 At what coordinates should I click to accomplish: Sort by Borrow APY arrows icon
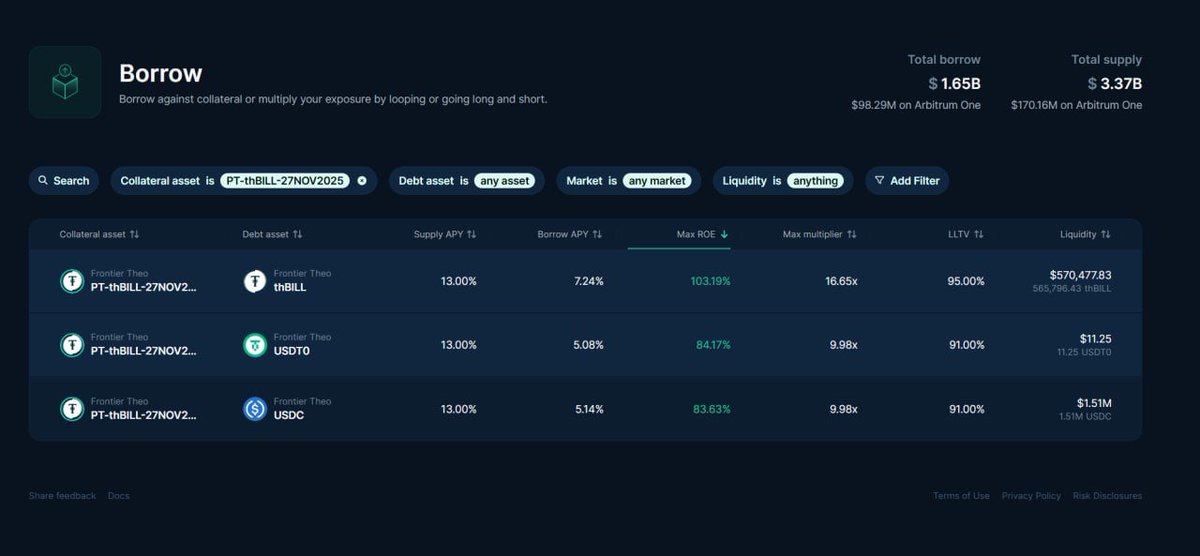coord(597,234)
